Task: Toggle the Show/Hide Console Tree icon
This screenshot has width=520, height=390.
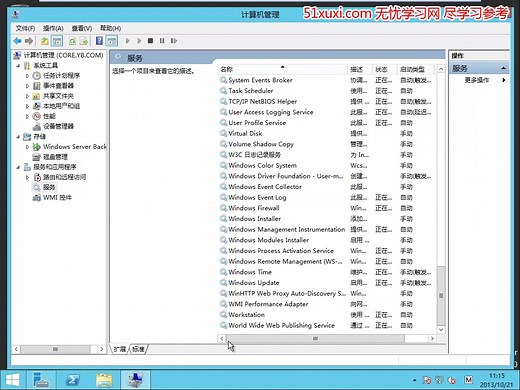Action: click(x=57, y=41)
